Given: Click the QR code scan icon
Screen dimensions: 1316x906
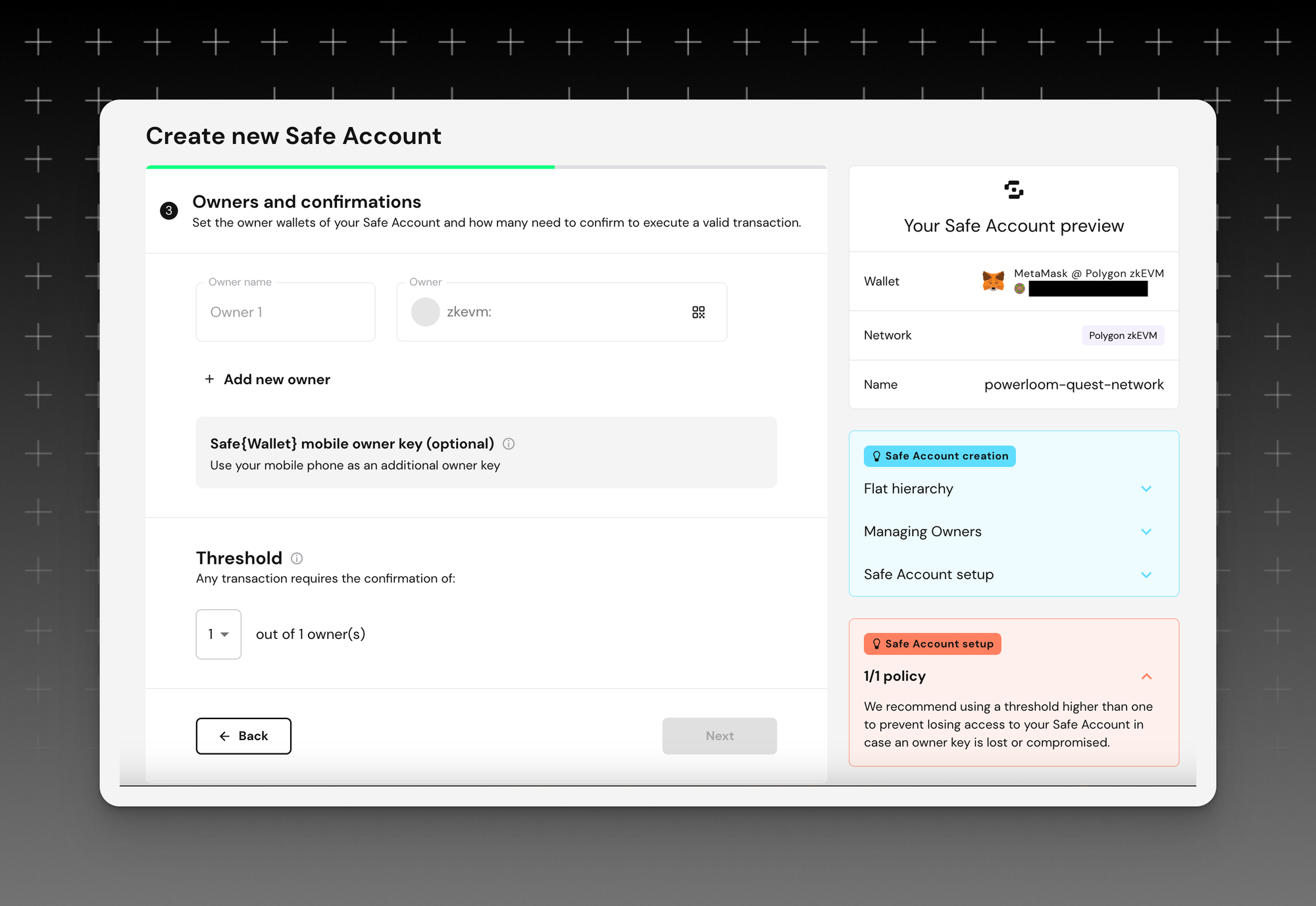Looking at the screenshot, I should point(698,312).
